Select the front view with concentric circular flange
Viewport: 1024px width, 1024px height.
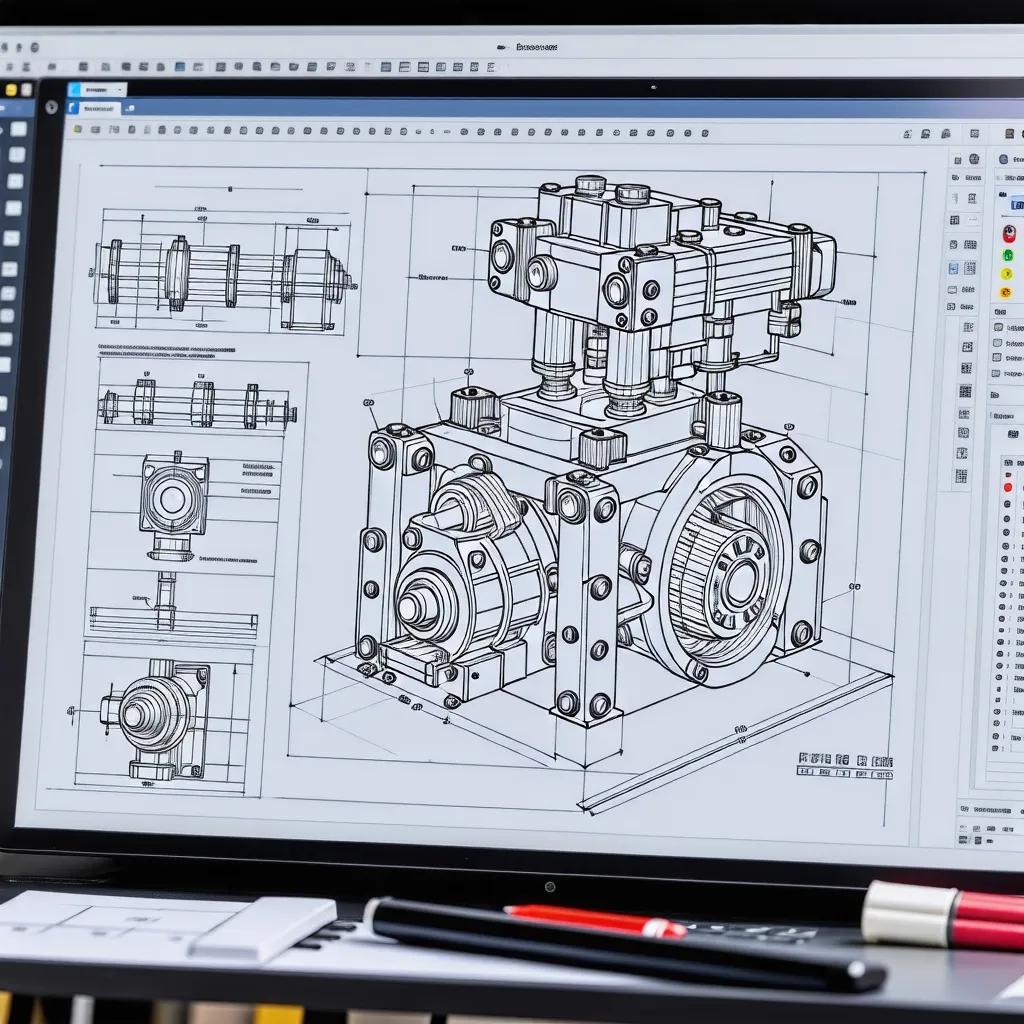(x=174, y=505)
